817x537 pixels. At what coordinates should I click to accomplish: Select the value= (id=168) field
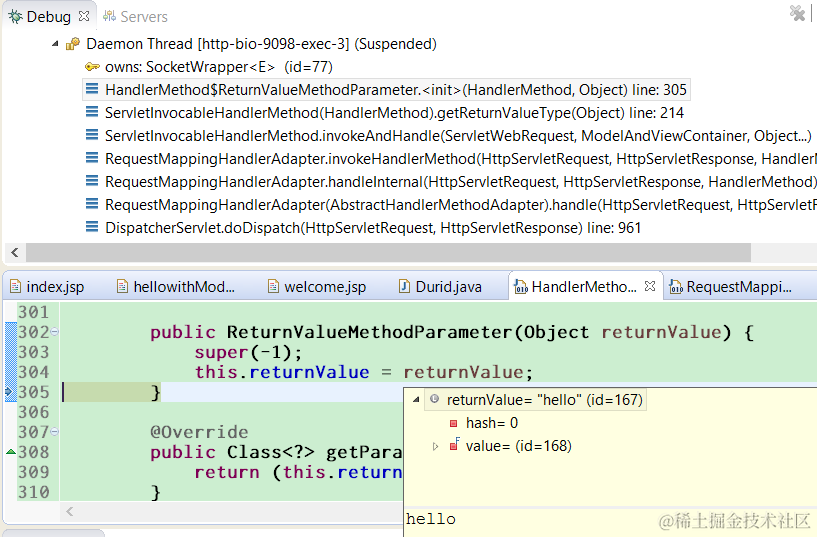pos(518,446)
